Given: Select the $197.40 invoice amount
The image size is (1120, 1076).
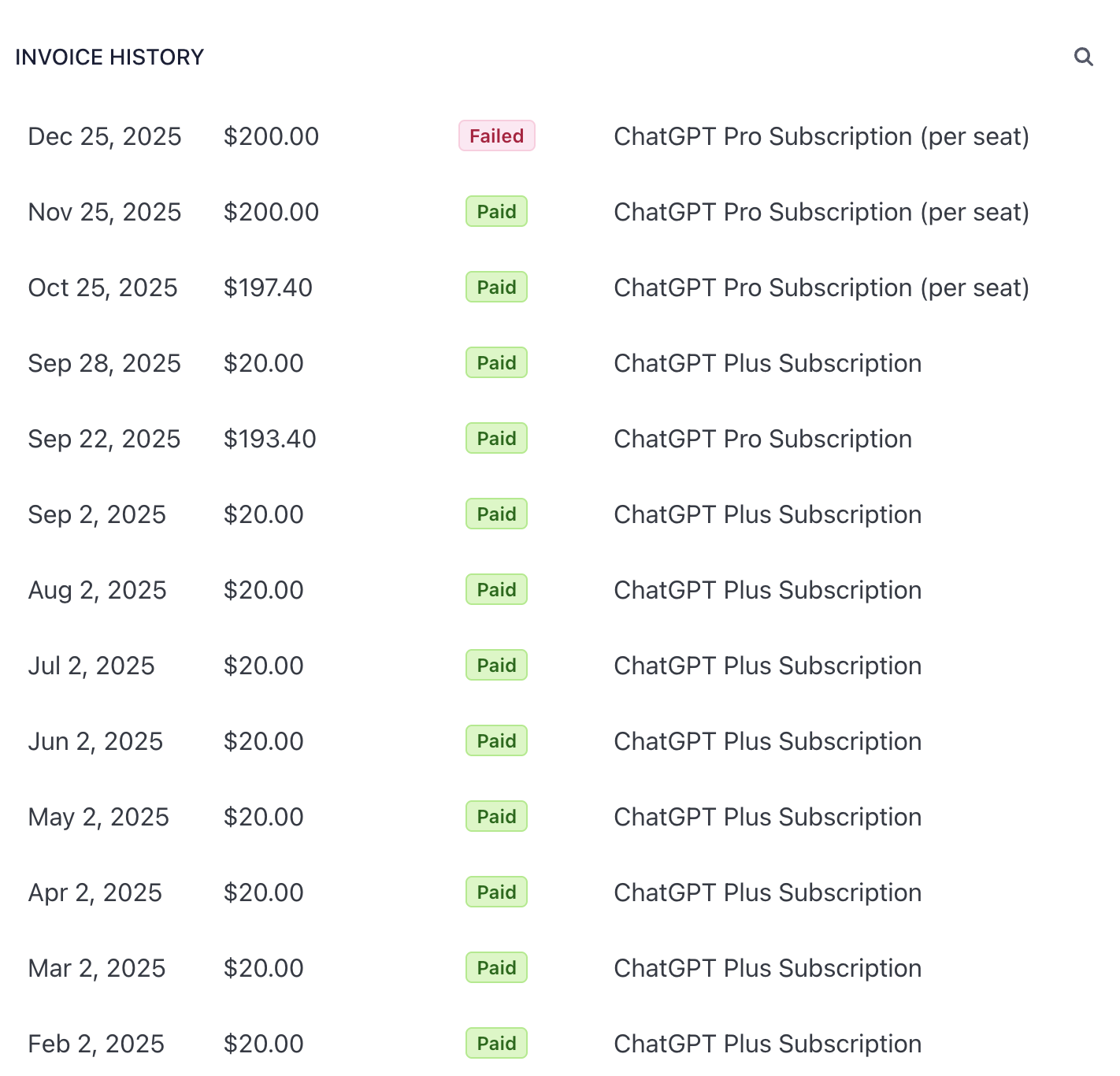Looking at the screenshot, I should click(268, 288).
